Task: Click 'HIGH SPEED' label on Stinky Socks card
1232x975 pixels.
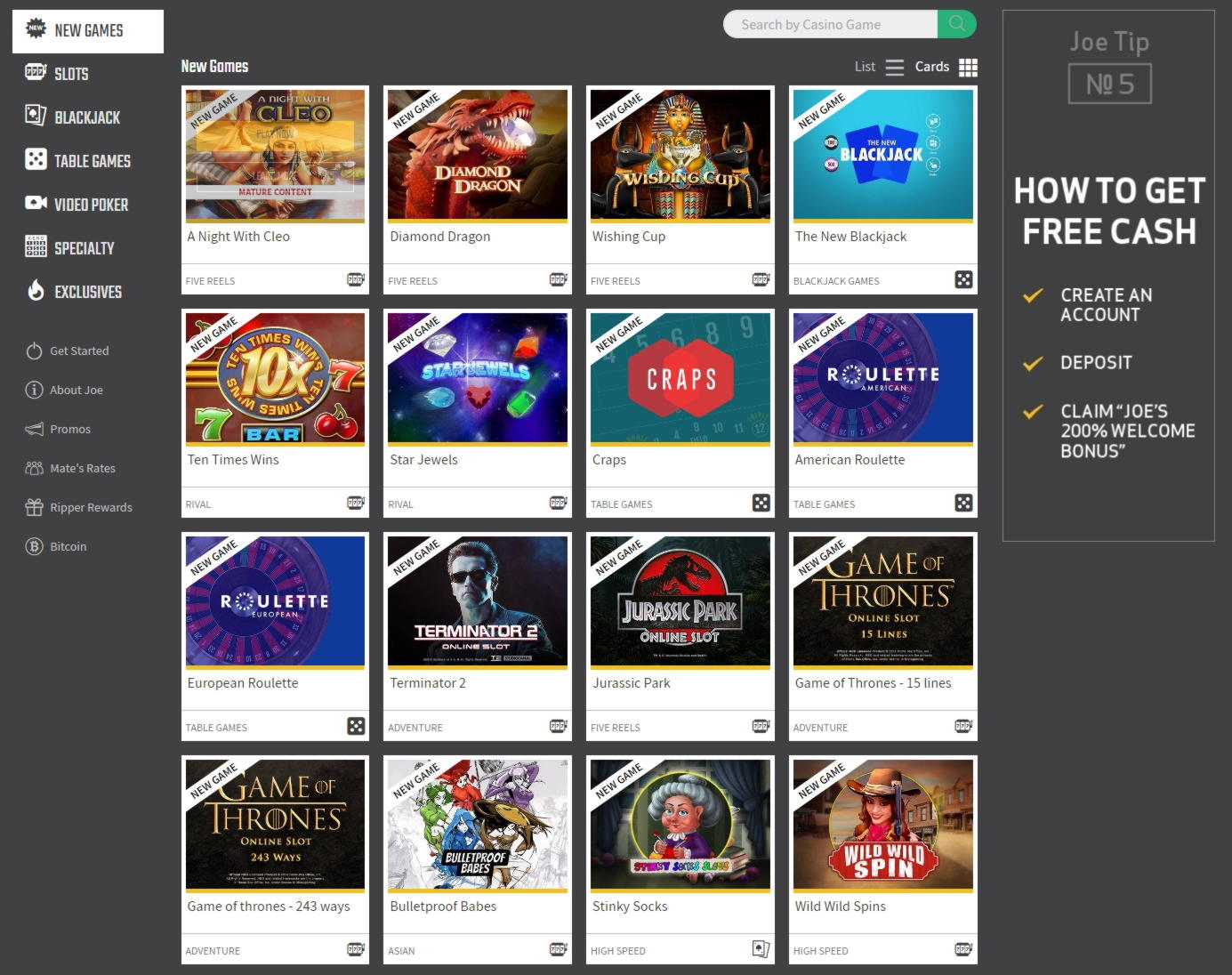Action: tap(618, 951)
